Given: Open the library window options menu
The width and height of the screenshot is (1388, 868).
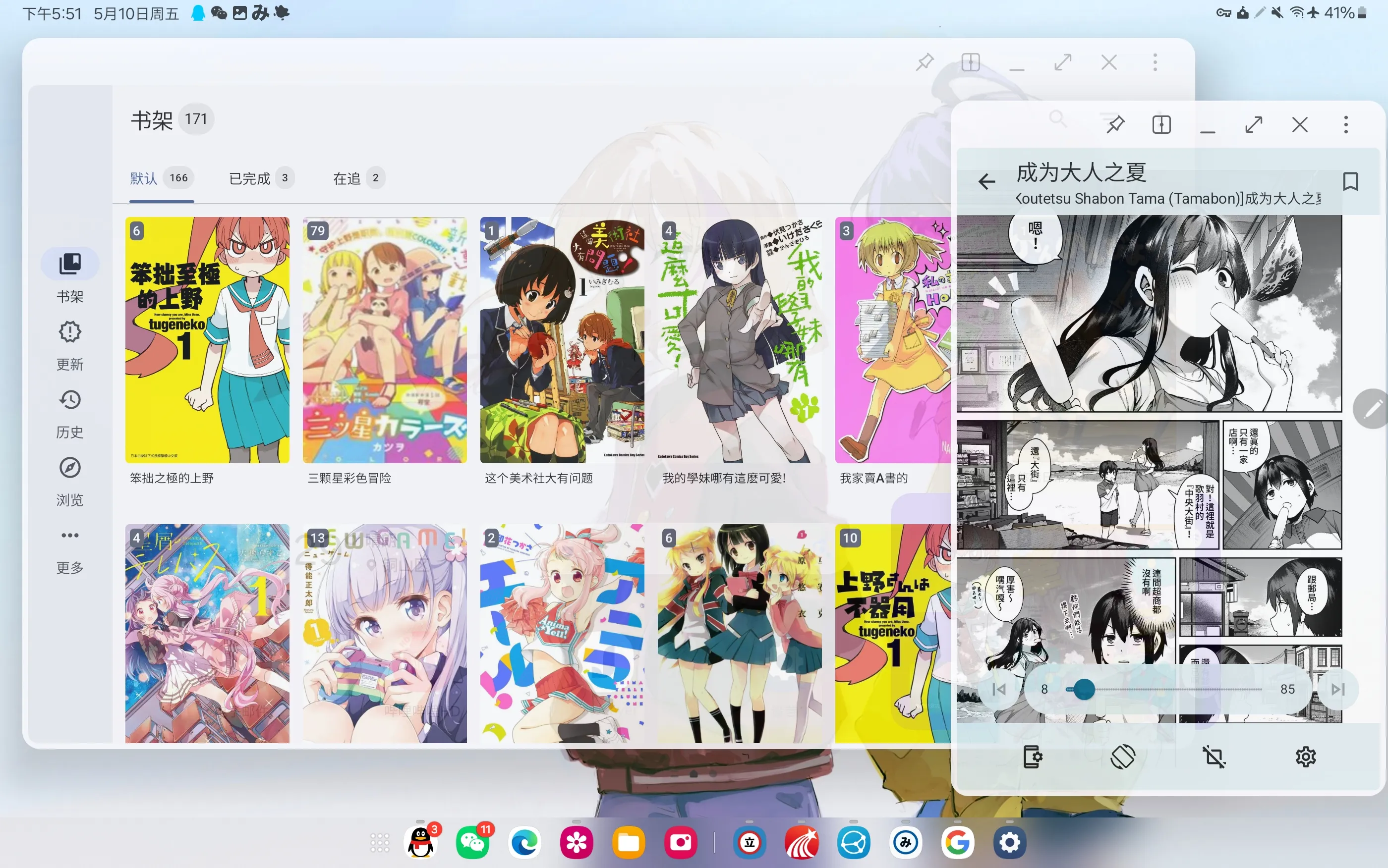Looking at the screenshot, I should [x=1156, y=61].
